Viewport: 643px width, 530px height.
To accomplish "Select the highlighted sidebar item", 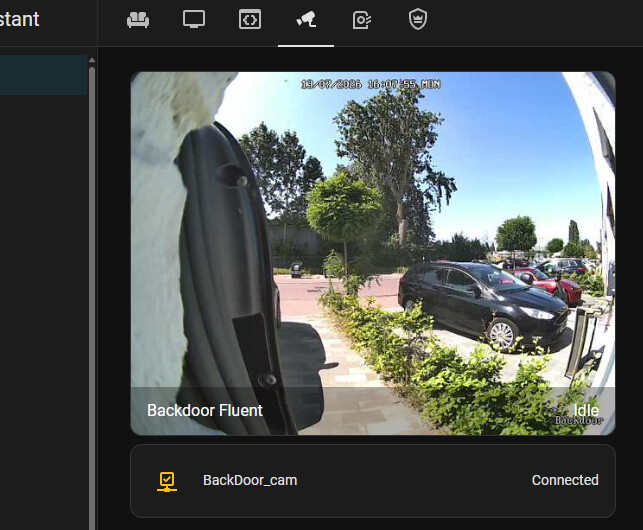I will tap(43, 75).
